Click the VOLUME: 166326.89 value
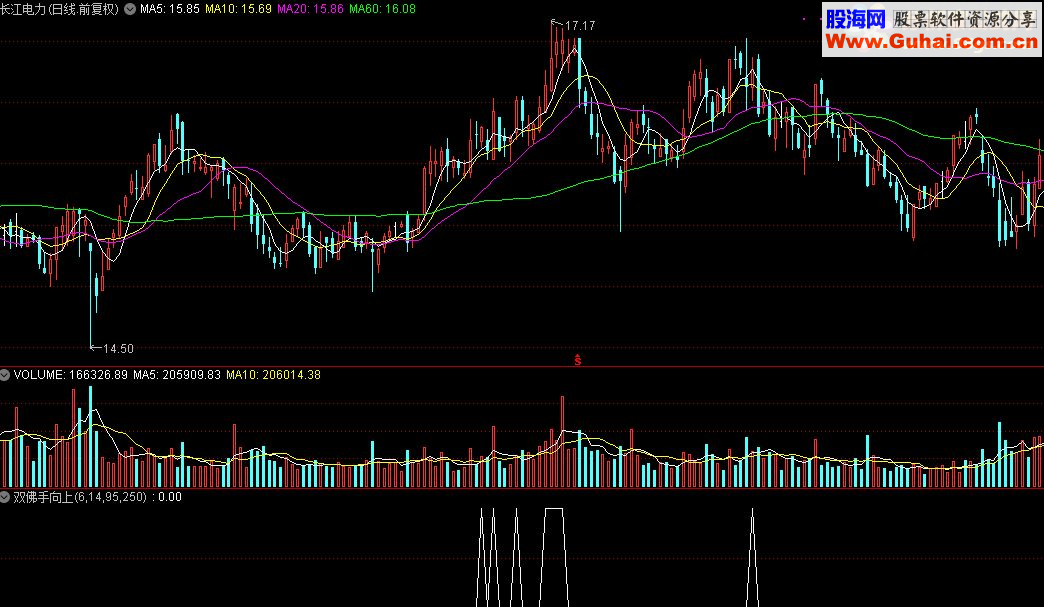This screenshot has width=1044, height=607. pyautogui.click(x=71, y=375)
